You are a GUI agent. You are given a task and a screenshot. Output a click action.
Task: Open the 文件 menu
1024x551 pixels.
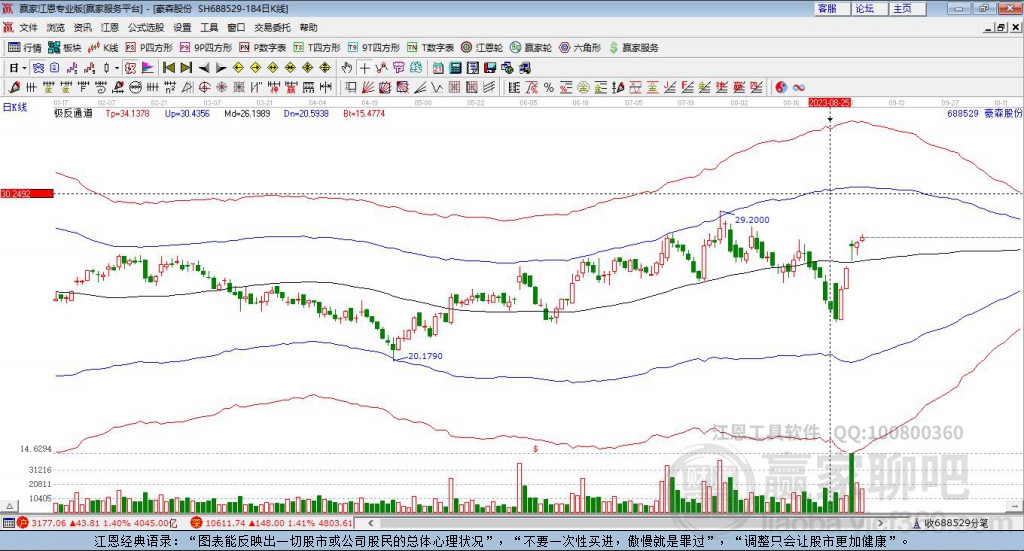point(28,27)
